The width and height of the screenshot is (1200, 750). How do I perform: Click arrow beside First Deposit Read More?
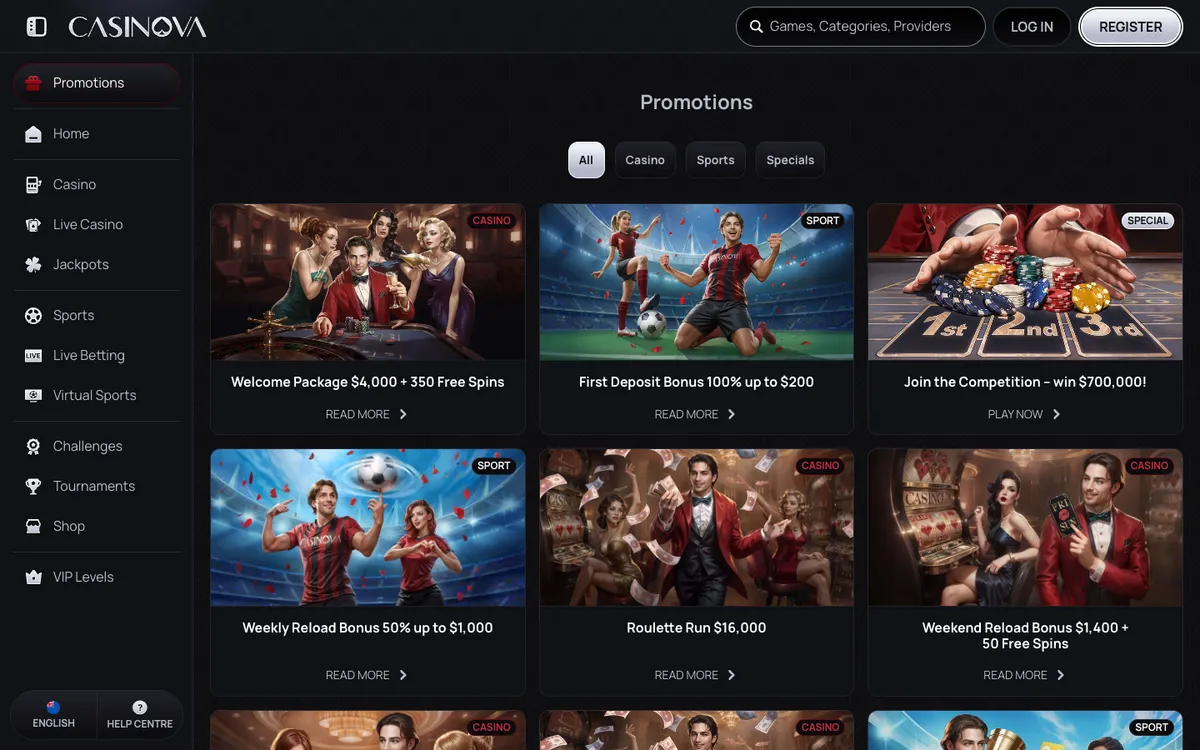[731, 414]
